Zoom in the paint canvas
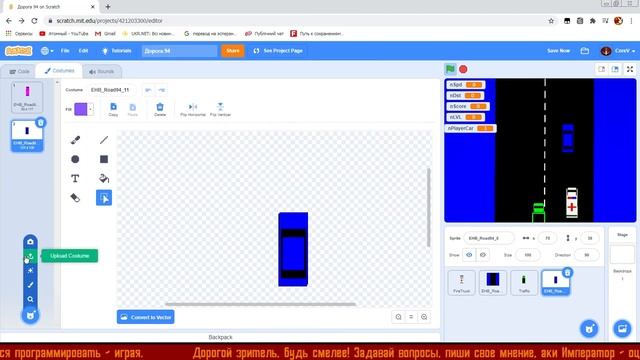Screen dimensions: 640x360 point(424,317)
